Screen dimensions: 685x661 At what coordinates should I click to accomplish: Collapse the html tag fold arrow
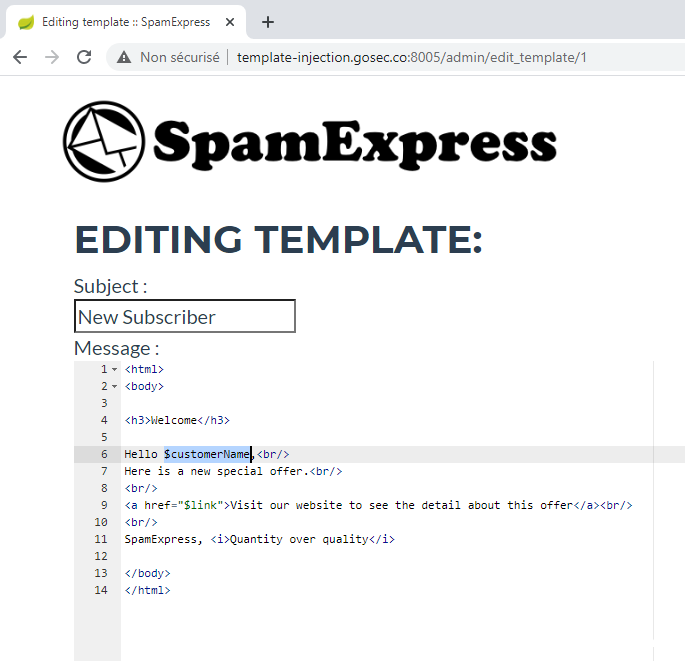click(x=114, y=369)
